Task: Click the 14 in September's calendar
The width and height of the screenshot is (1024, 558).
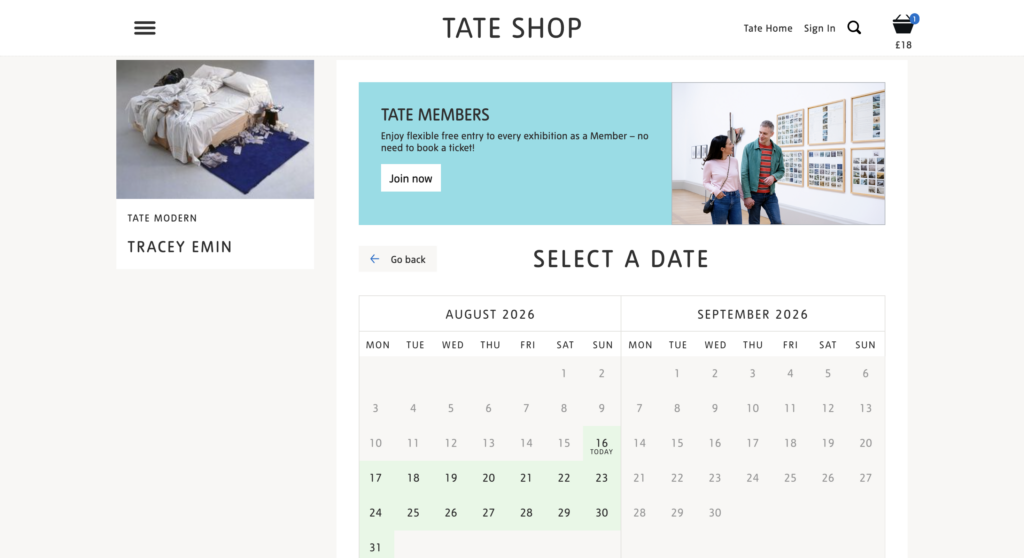Action: pyautogui.click(x=639, y=444)
